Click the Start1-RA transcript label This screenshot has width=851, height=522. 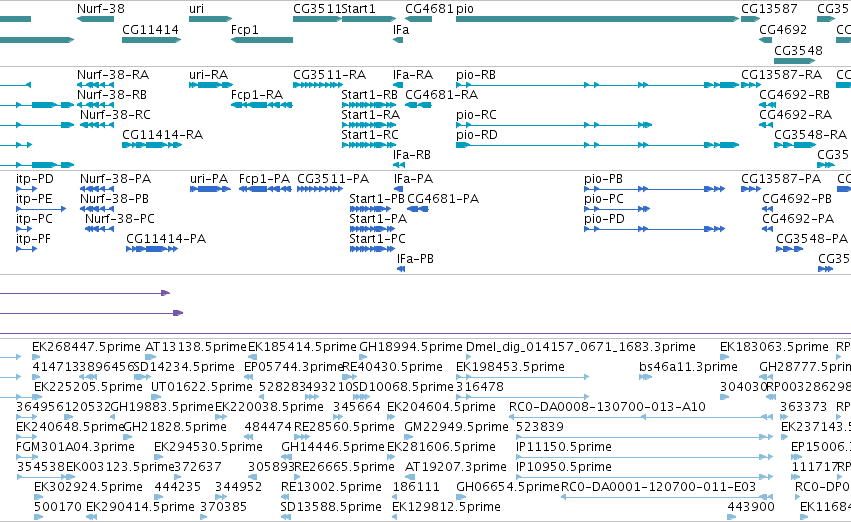370,114
